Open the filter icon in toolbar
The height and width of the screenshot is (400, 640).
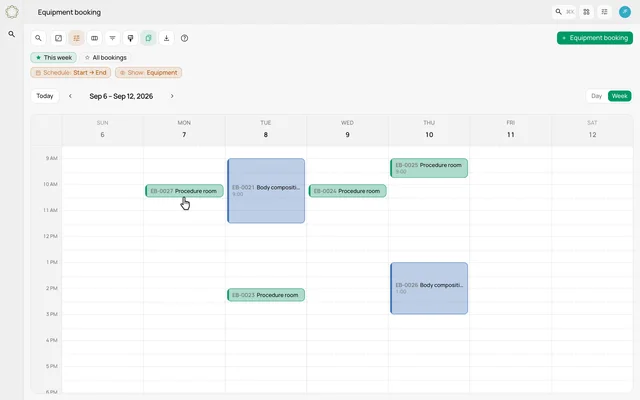(112, 38)
